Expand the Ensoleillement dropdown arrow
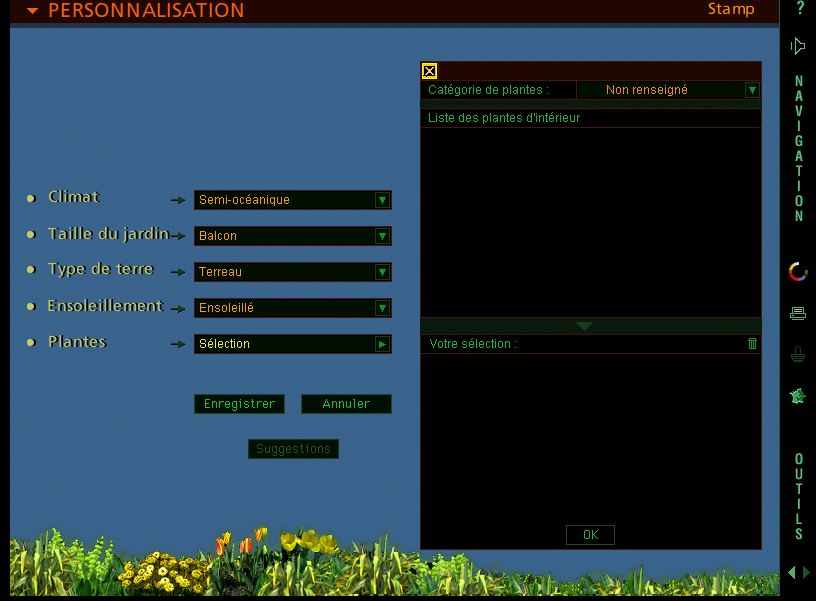The height and width of the screenshot is (601, 816). click(x=381, y=308)
